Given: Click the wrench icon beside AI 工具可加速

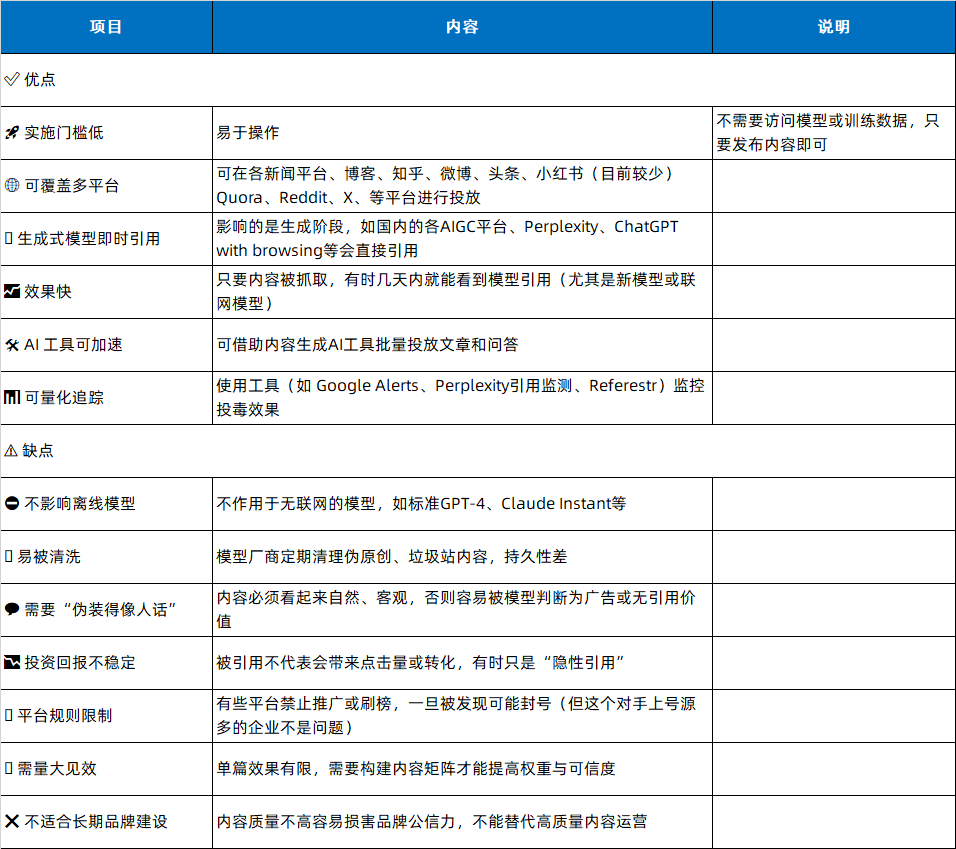Looking at the screenshot, I should coord(12,345).
